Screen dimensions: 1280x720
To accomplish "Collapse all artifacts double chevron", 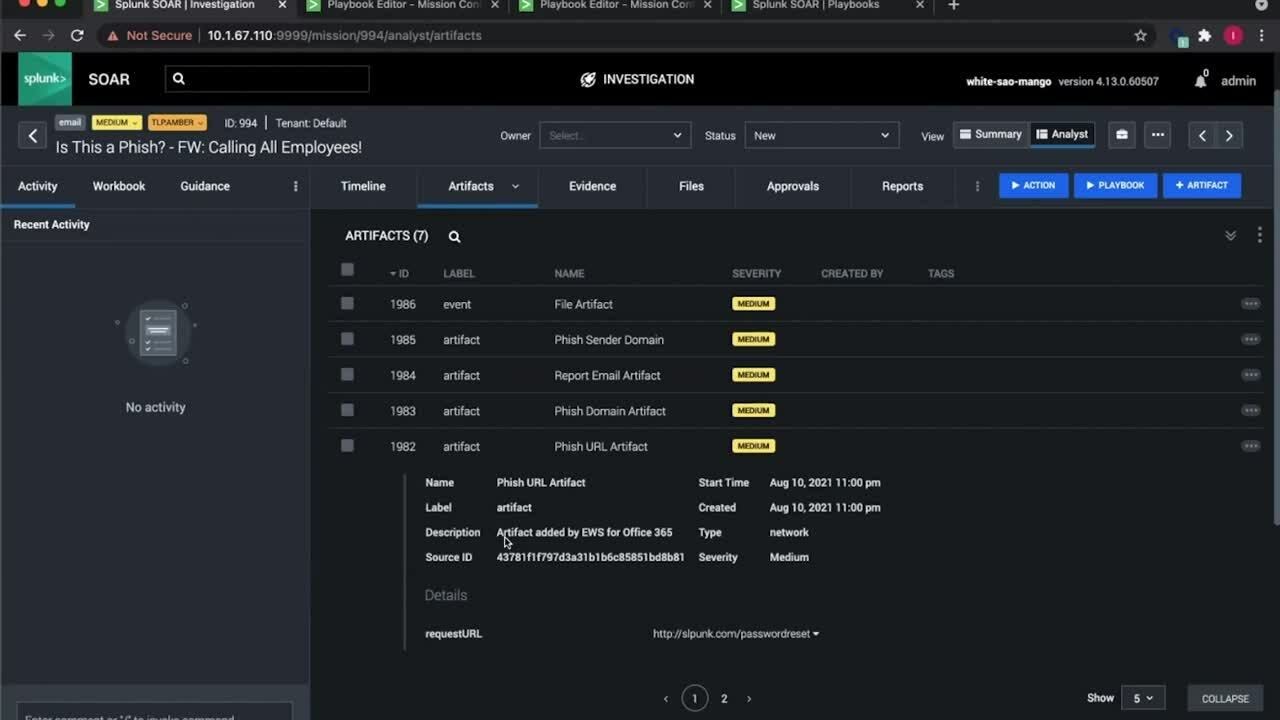I will click(1230, 236).
